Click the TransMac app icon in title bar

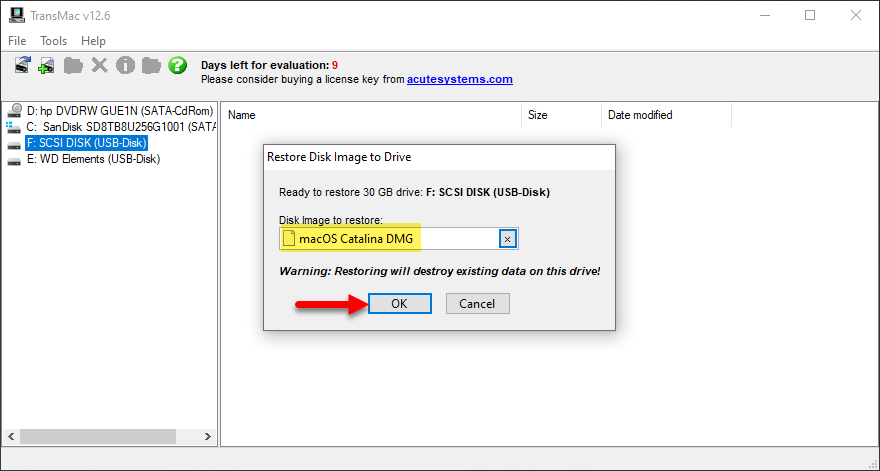17,15
